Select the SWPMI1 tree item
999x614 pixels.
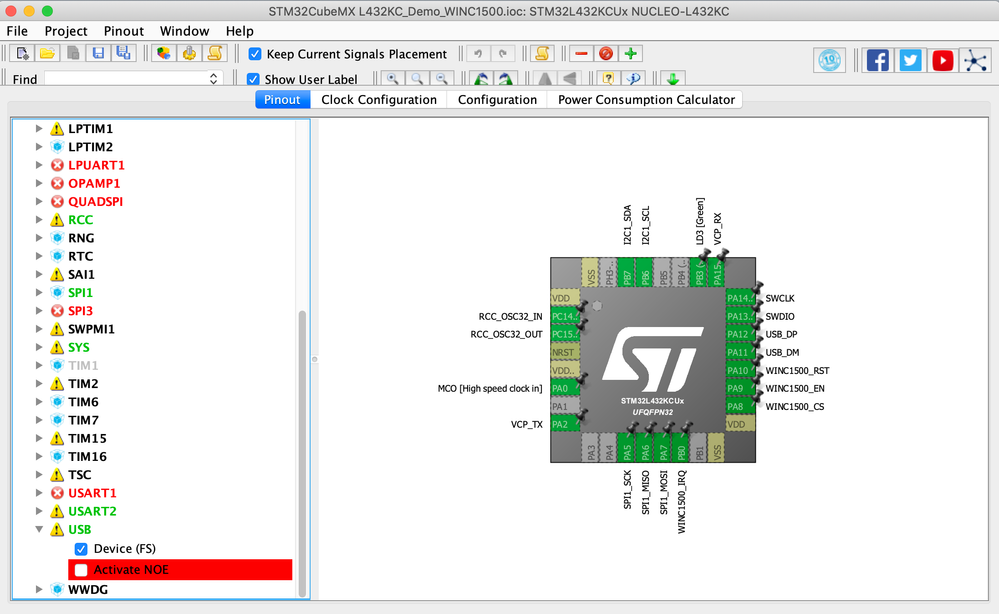(91, 329)
